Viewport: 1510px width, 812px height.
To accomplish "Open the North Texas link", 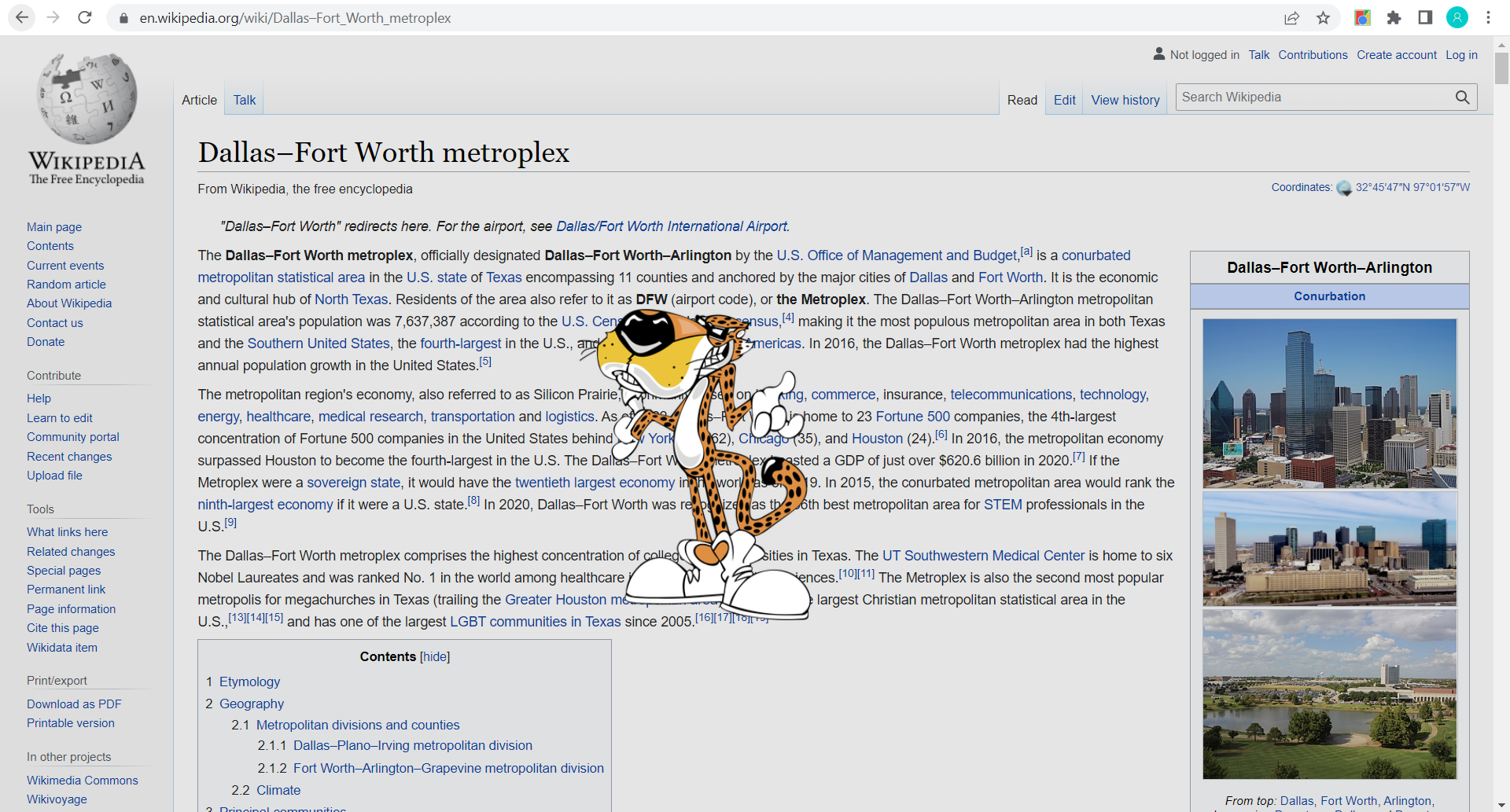I will tap(352, 299).
